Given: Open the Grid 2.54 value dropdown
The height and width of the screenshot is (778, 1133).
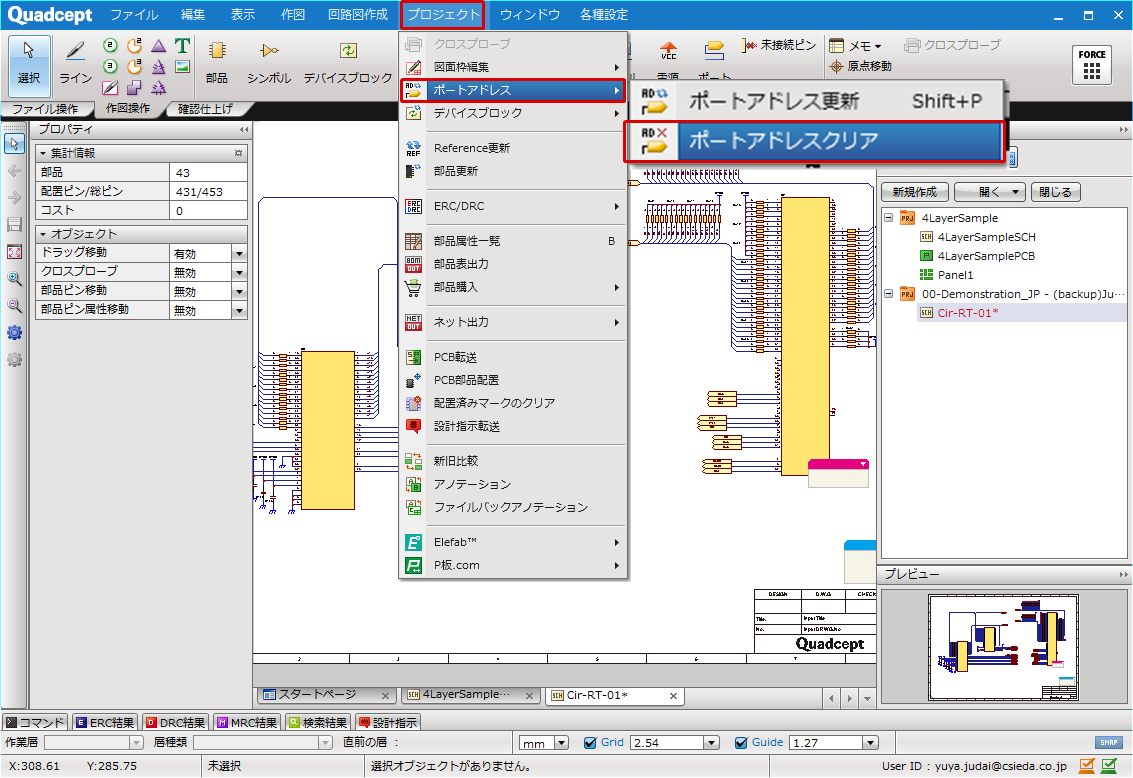Looking at the screenshot, I should [x=712, y=743].
